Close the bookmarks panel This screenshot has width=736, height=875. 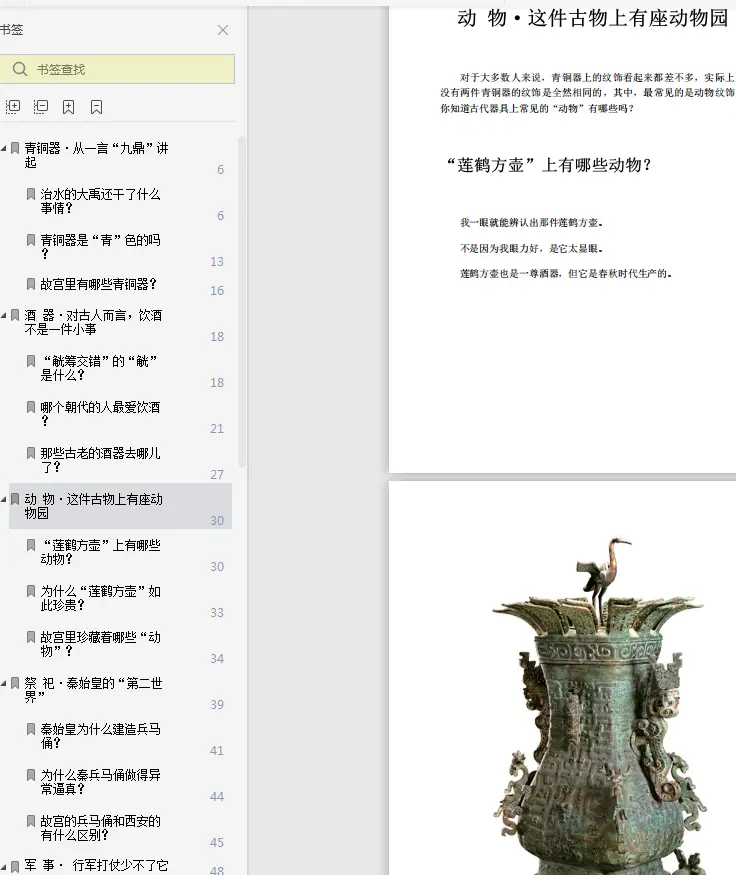[x=223, y=30]
